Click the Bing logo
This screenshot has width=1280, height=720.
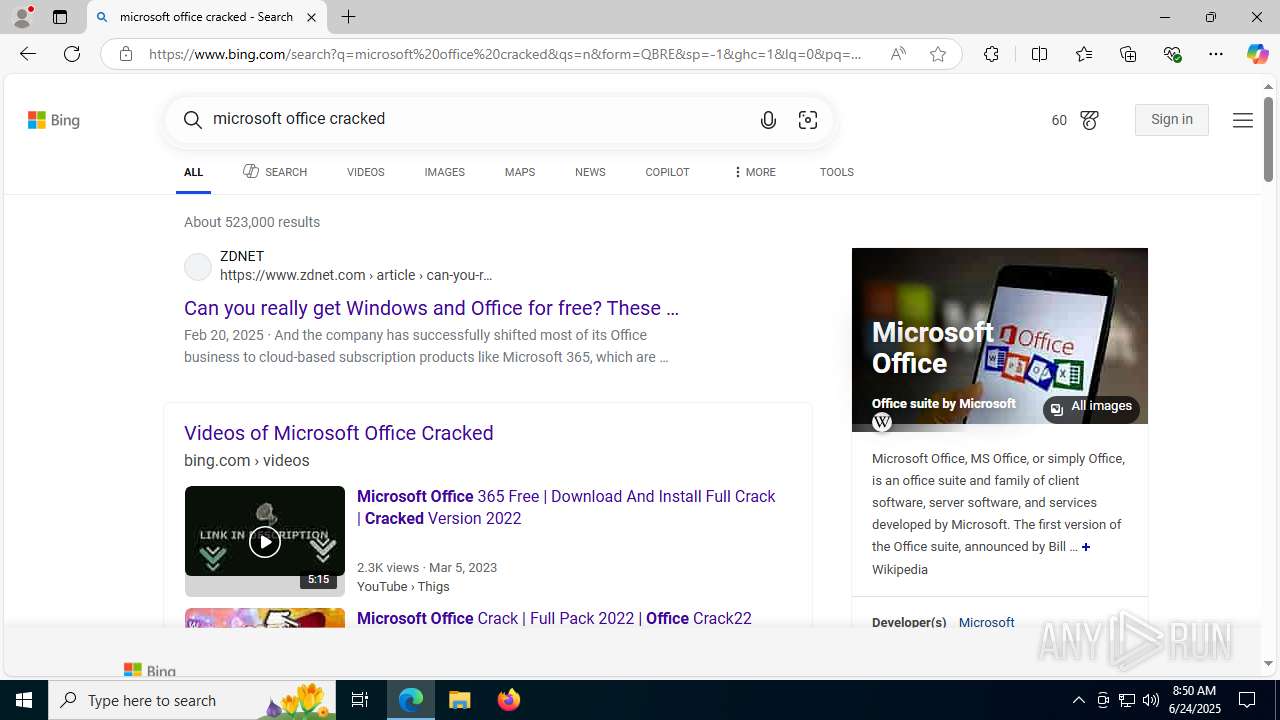point(54,120)
